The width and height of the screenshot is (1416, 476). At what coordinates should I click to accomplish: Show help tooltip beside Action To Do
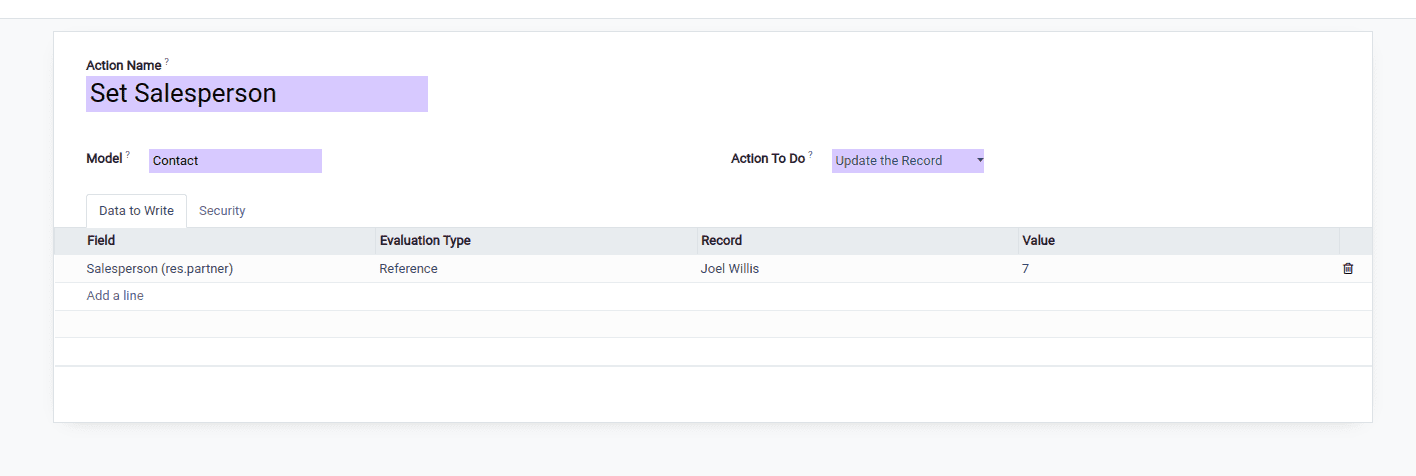[811, 155]
